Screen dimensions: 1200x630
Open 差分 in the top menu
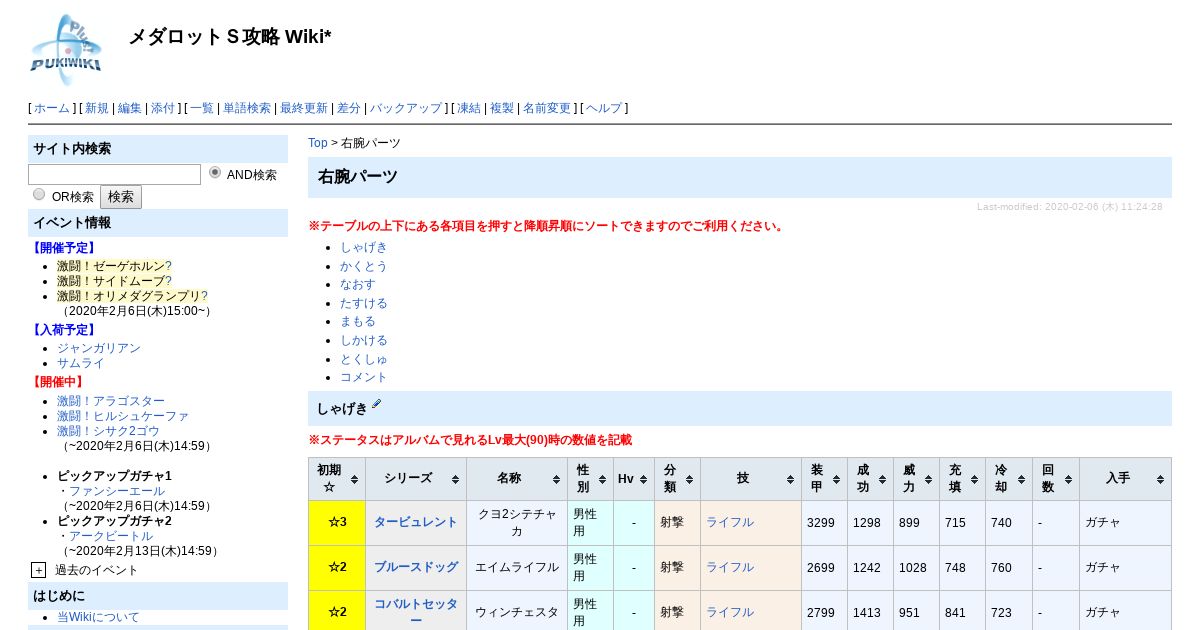tap(349, 108)
